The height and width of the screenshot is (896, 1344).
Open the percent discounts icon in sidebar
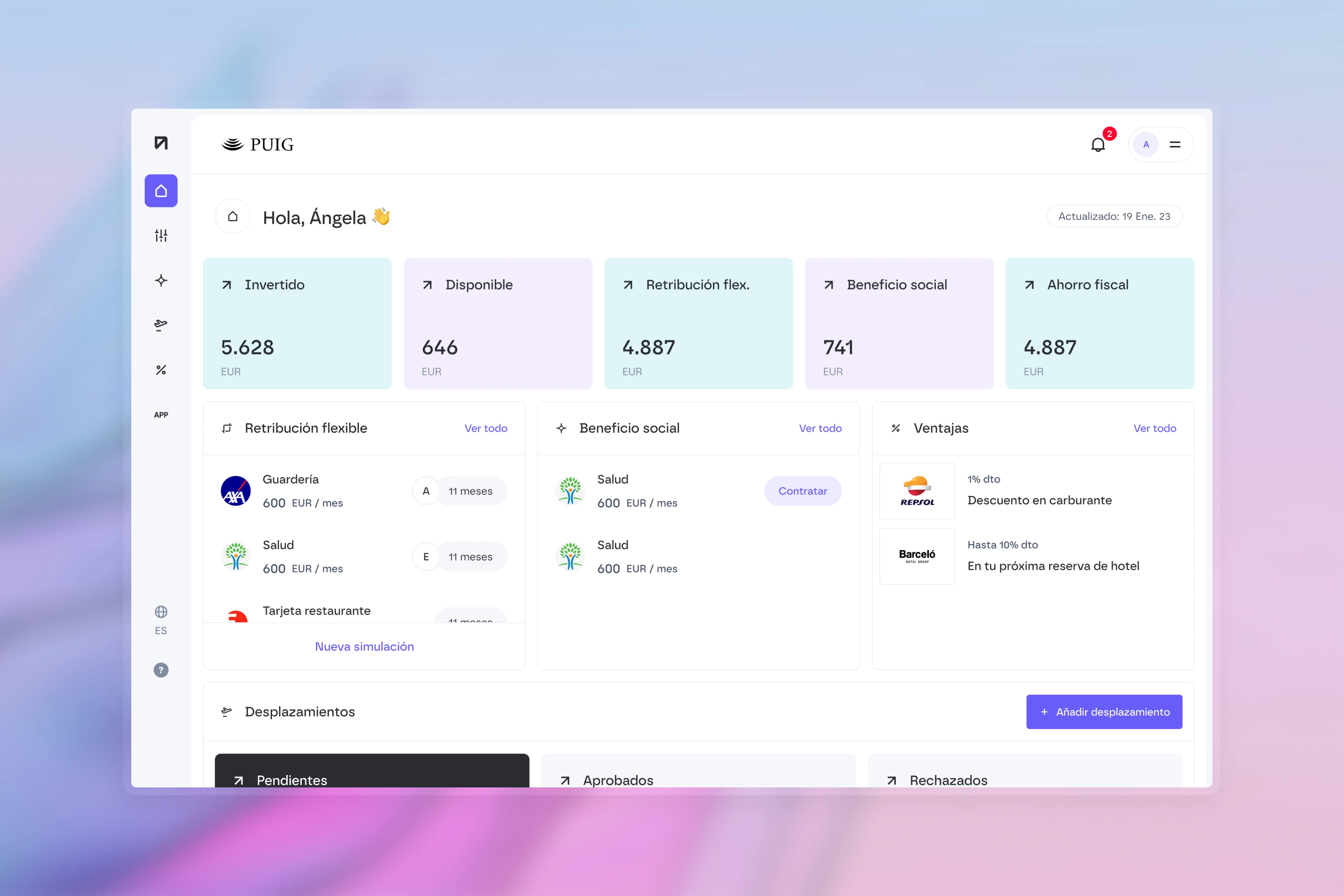click(161, 370)
